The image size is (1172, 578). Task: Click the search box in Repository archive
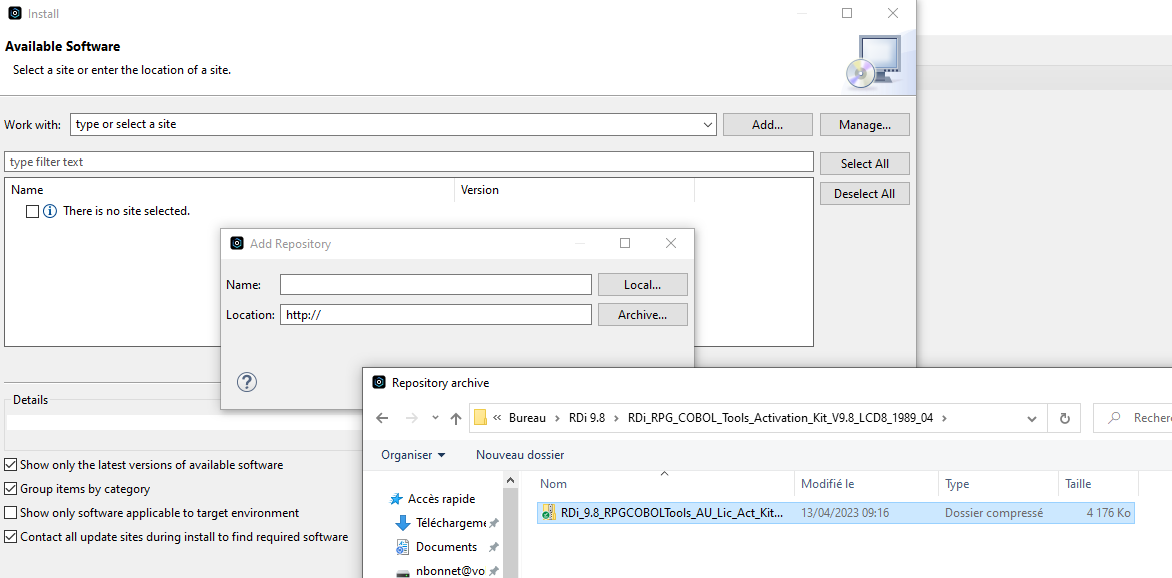1132,418
